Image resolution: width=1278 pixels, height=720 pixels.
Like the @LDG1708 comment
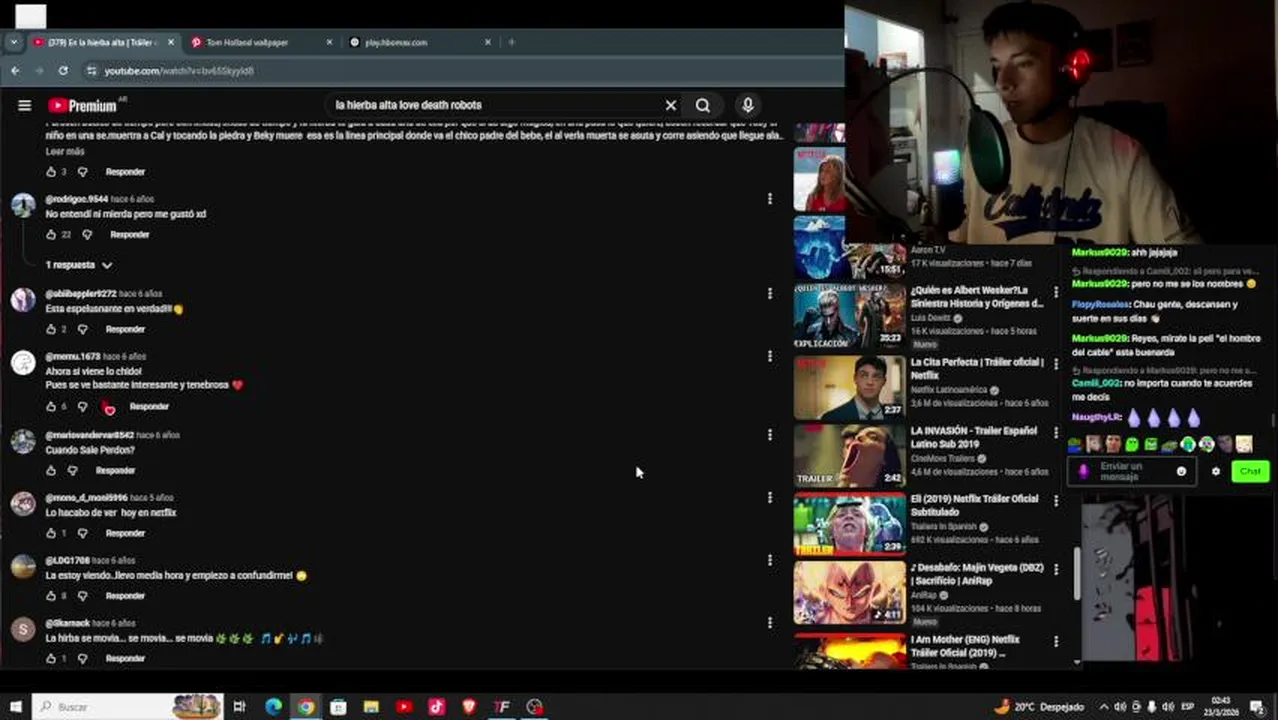(x=51, y=596)
